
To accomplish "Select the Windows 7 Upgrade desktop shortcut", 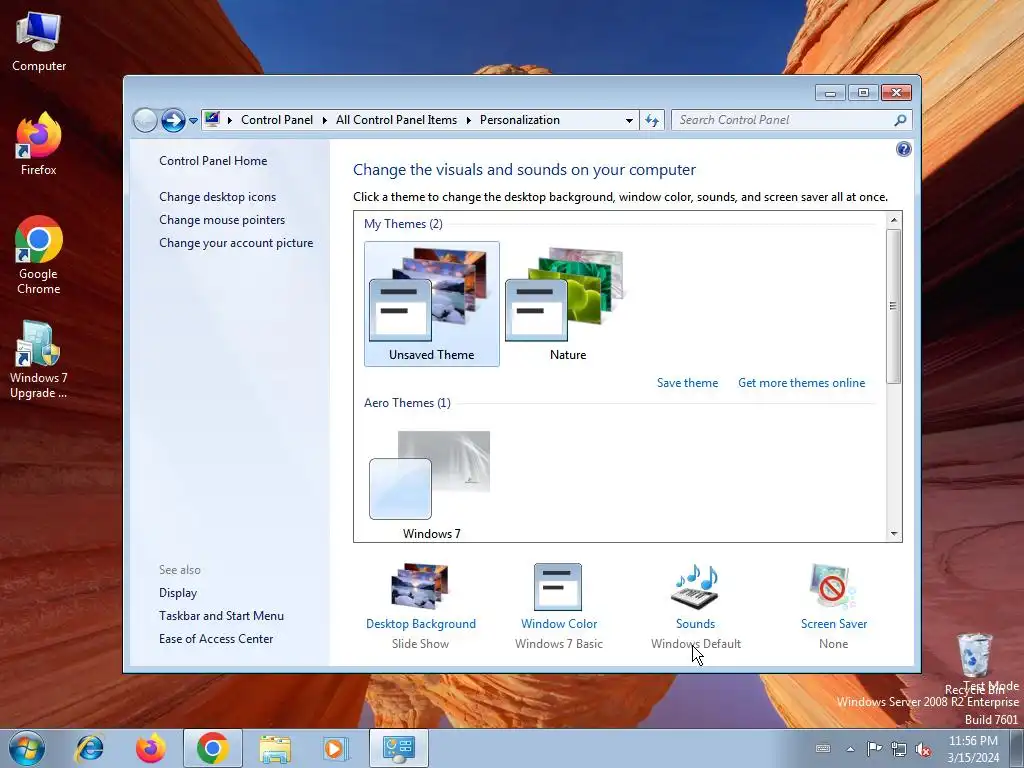I will [39, 360].
